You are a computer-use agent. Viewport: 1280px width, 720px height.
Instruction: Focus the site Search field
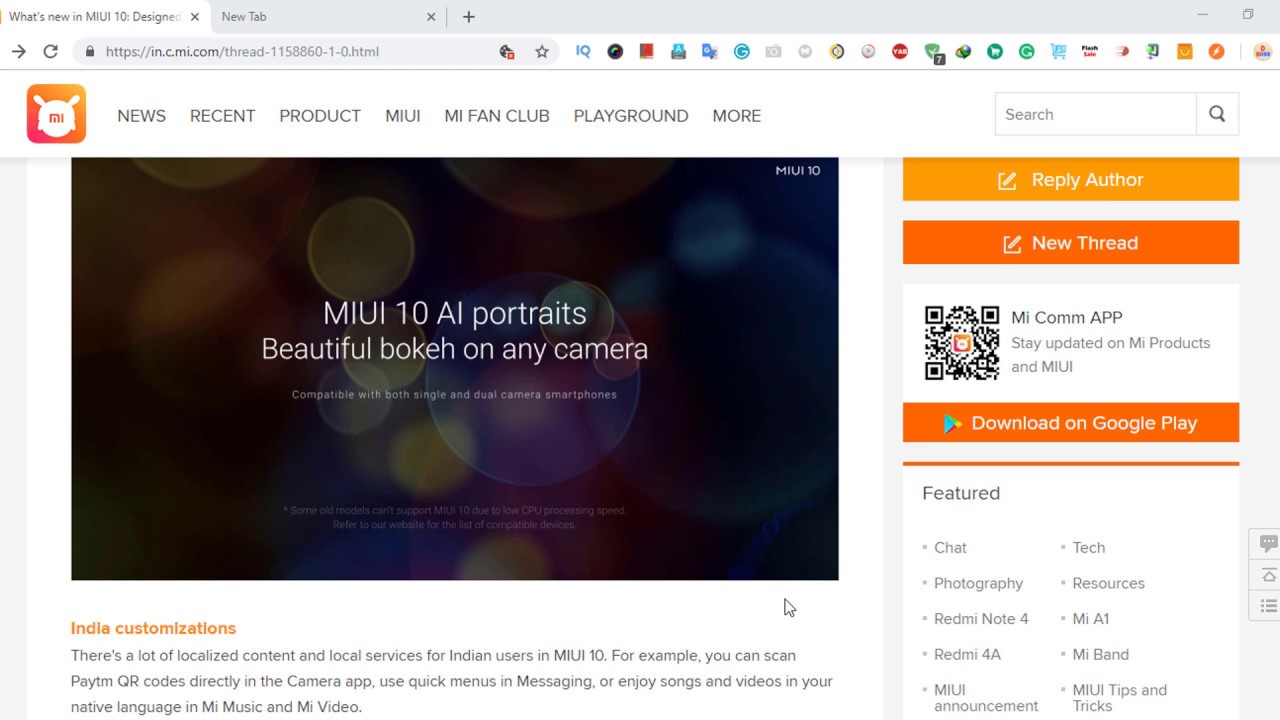tap(1096, 114)
